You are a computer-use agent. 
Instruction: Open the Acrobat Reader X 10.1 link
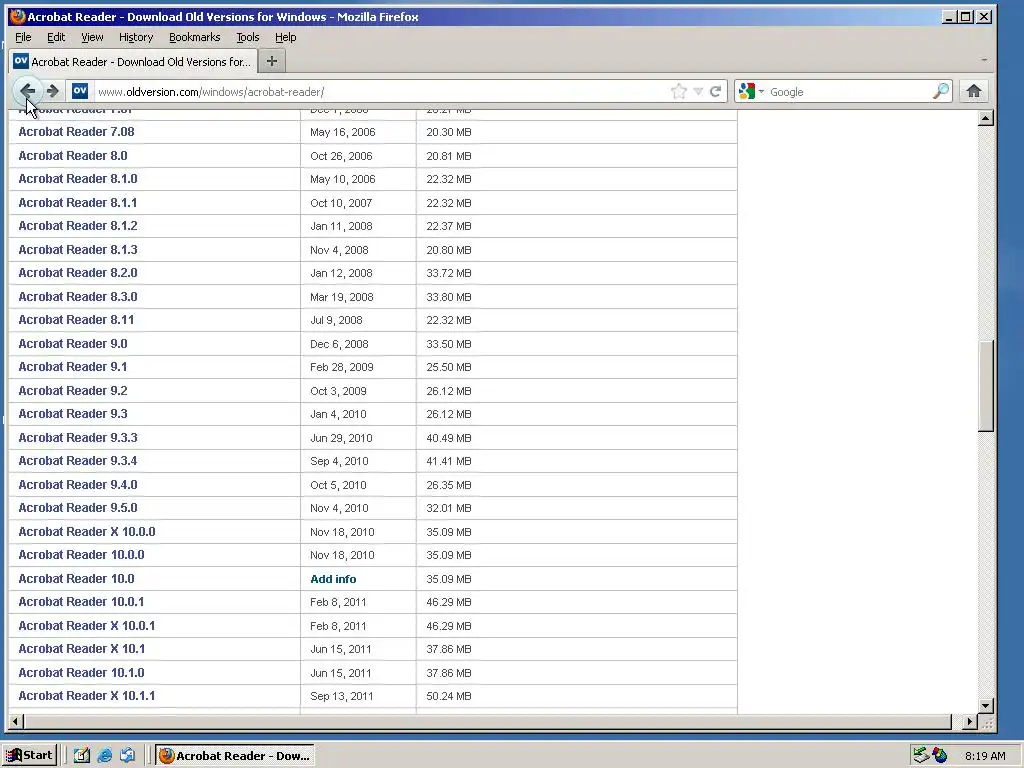(x=82, y=649)
